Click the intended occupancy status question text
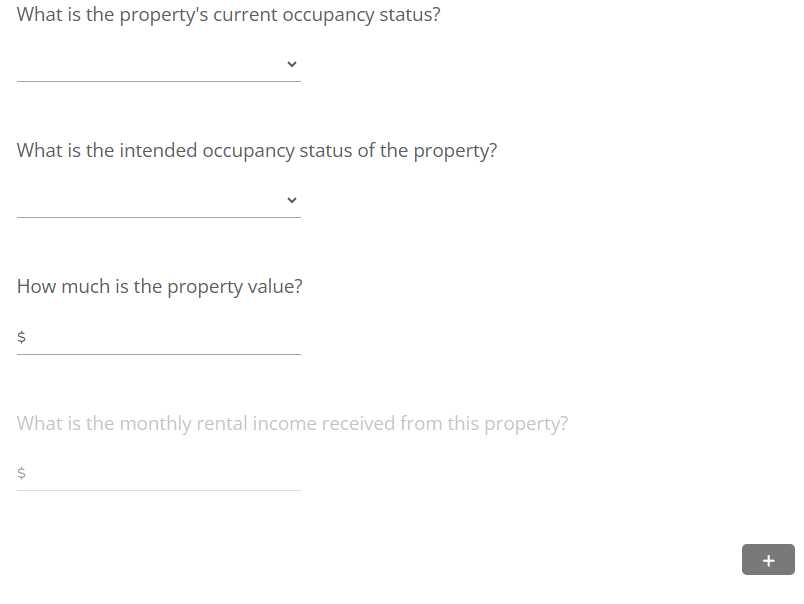Viewport: 804px width, 604px height. click(257, 151)
